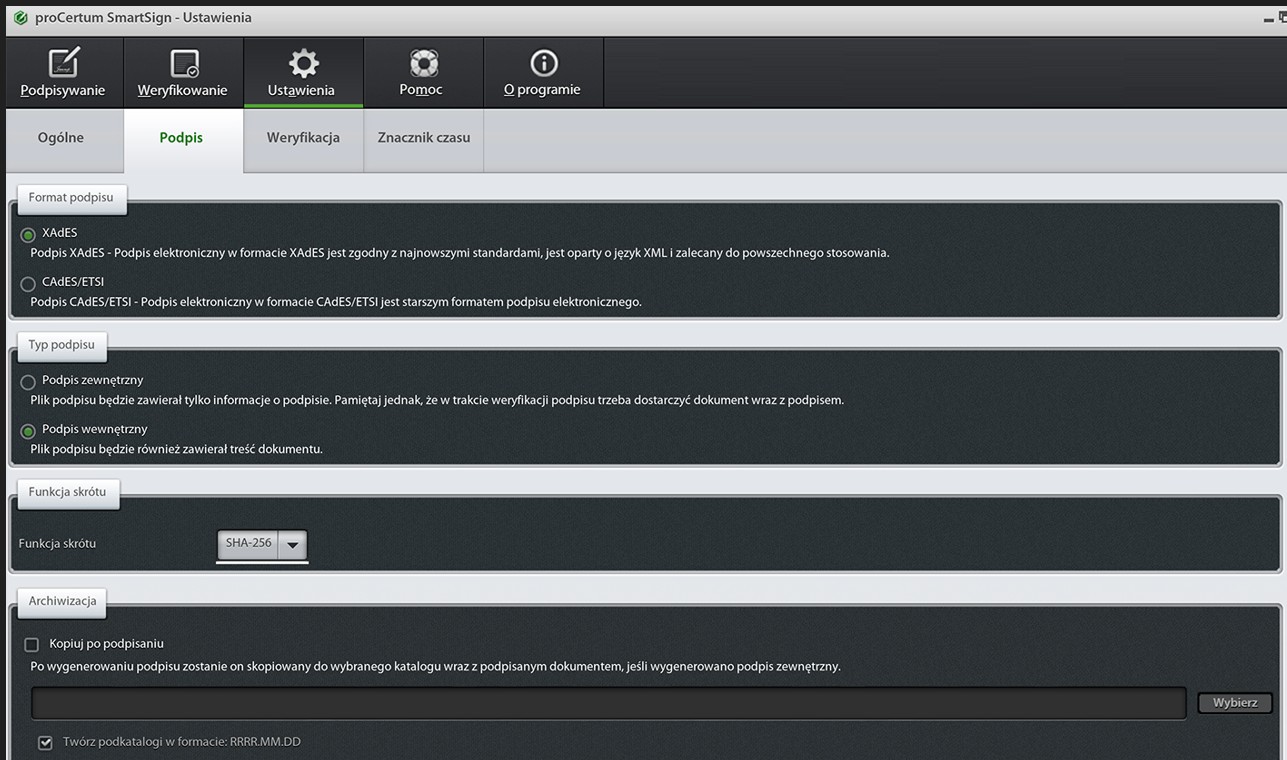Viewport: 1287px width, 760px height.
Task: Select Podpis zewnętrzny signature type
Action: click(x=28, y=382)
